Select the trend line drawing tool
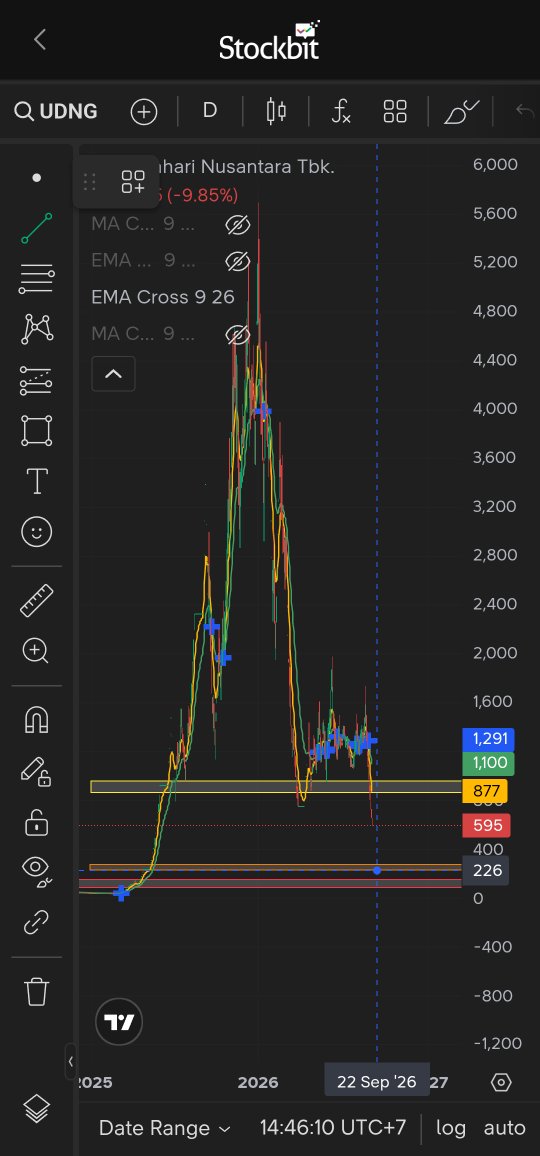Image resolution: width=540 pixels, height=1156 pixels. click(37, 229)
